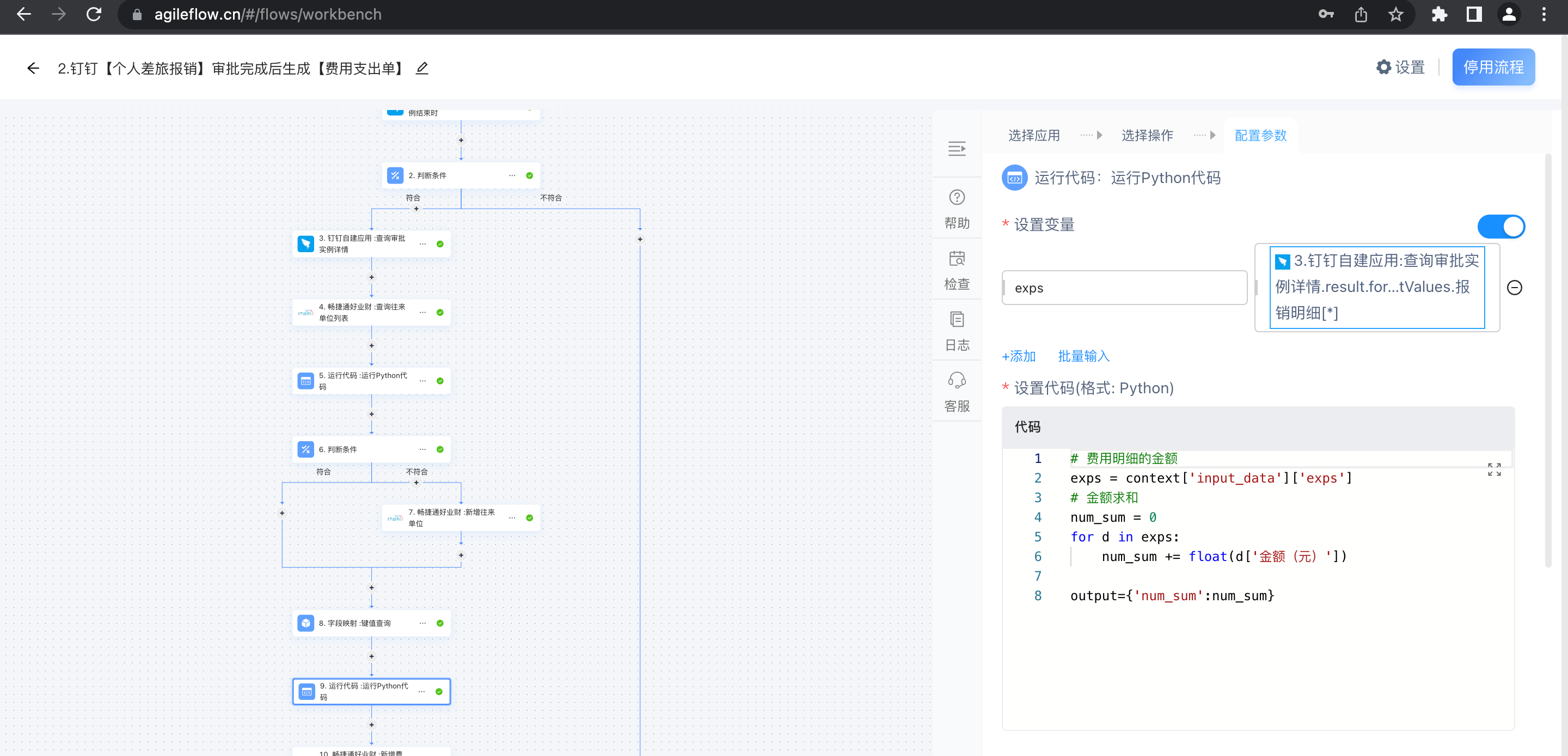Open more options on node 4 查询往来单位列表
Viewport: 1568px width, 756px height.
422,313
